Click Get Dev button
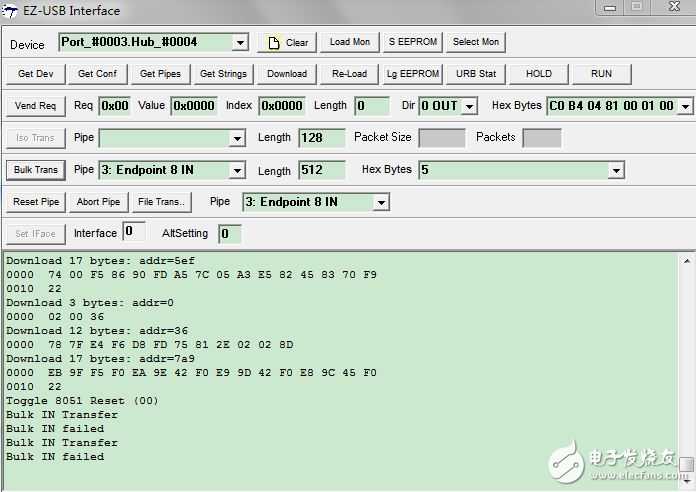The width and height of the screenshot is (696, 492). [36, 74]
